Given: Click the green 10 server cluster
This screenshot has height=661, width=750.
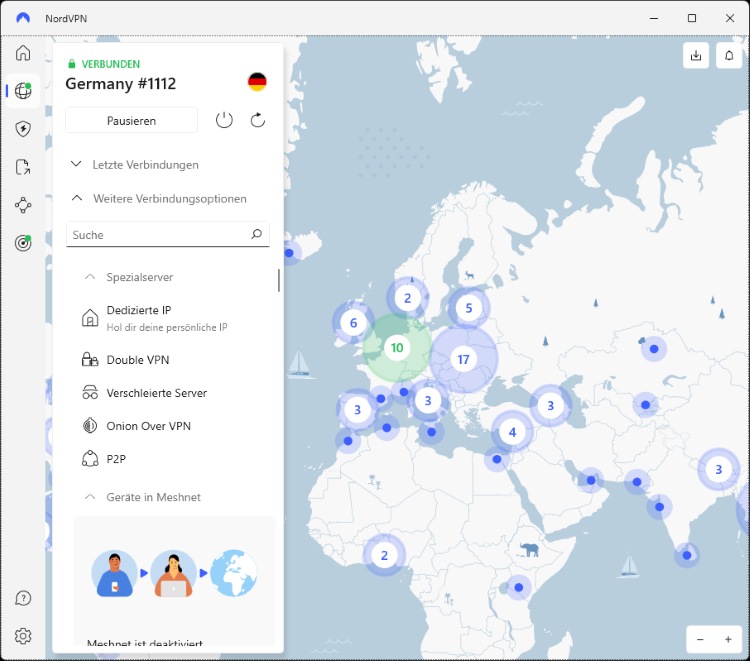Looking at the screenshot, I should (397, 348).
